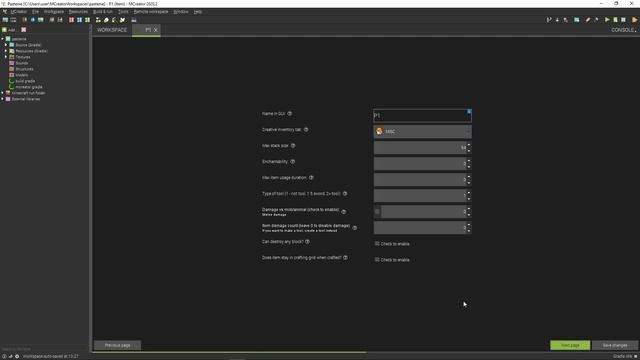Screen dimensions: 640x360
Task: Increase Max stack size value
Action: pos(469,144)
